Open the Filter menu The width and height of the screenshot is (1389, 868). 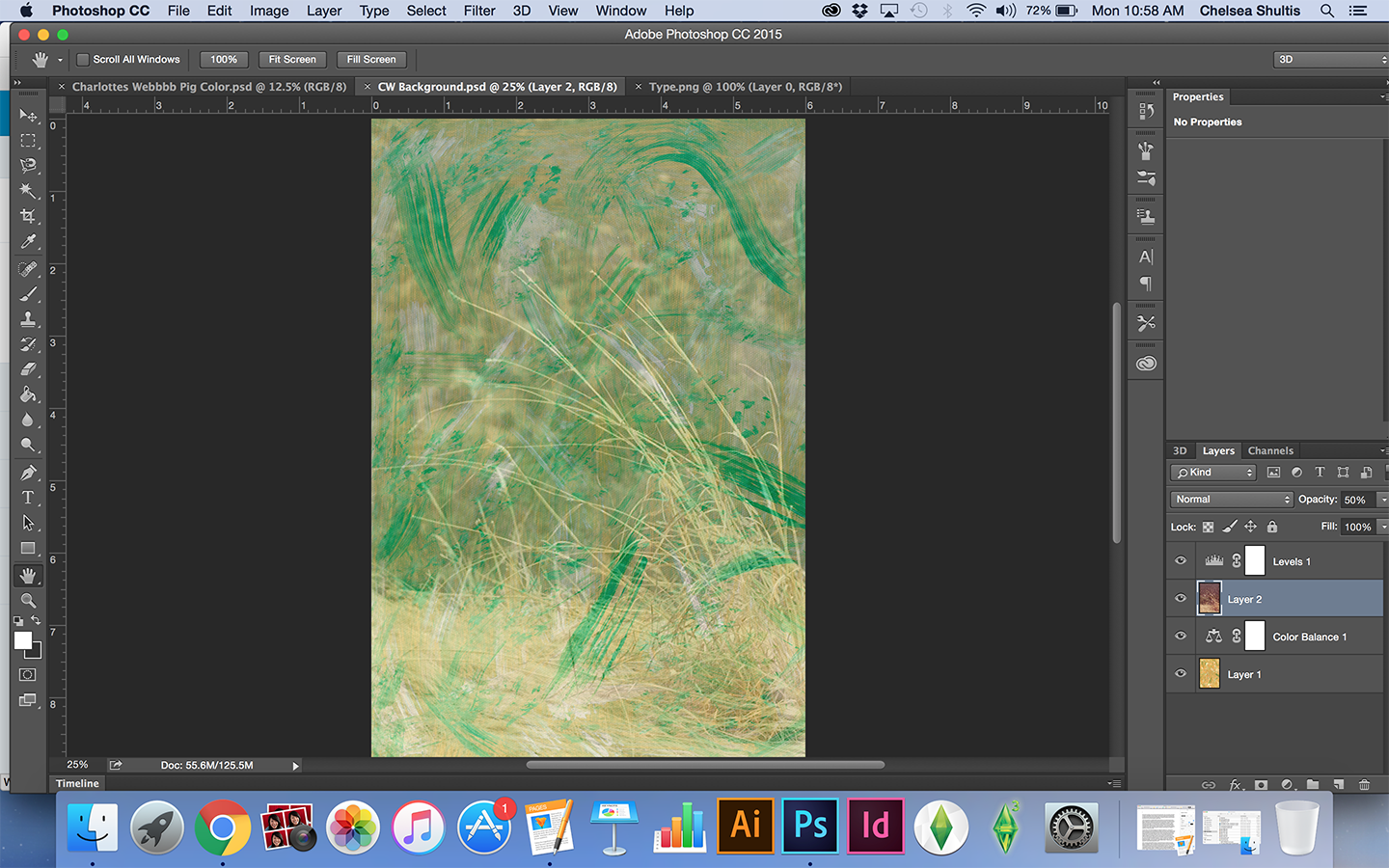point(478,11)
